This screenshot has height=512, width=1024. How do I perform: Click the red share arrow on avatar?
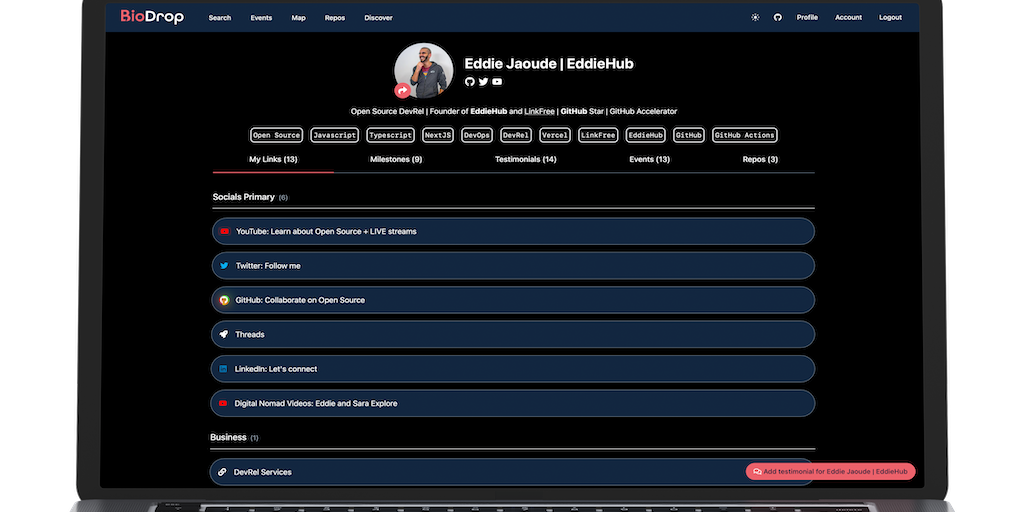pos(402,90)
